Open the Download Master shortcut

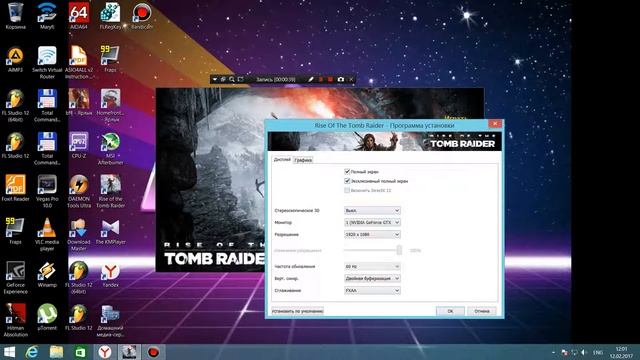(79, 234)
